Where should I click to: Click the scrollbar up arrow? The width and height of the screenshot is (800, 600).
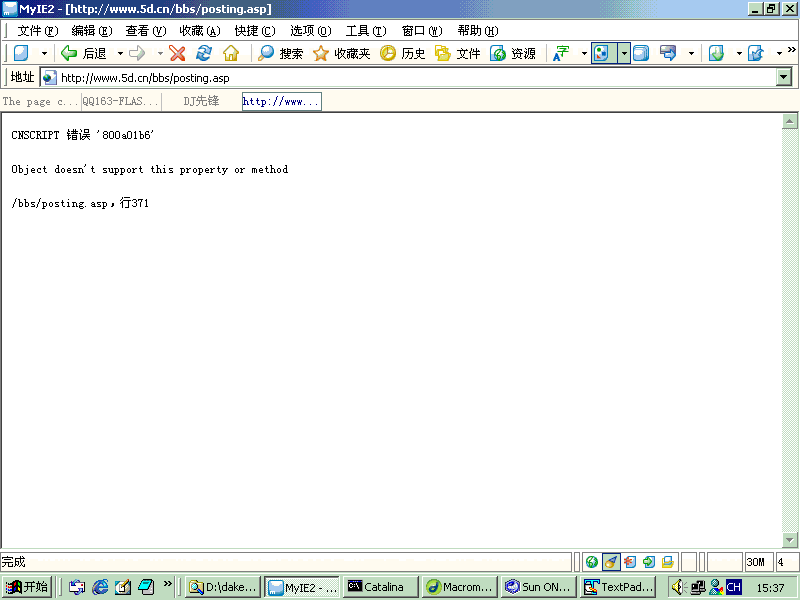789,121
